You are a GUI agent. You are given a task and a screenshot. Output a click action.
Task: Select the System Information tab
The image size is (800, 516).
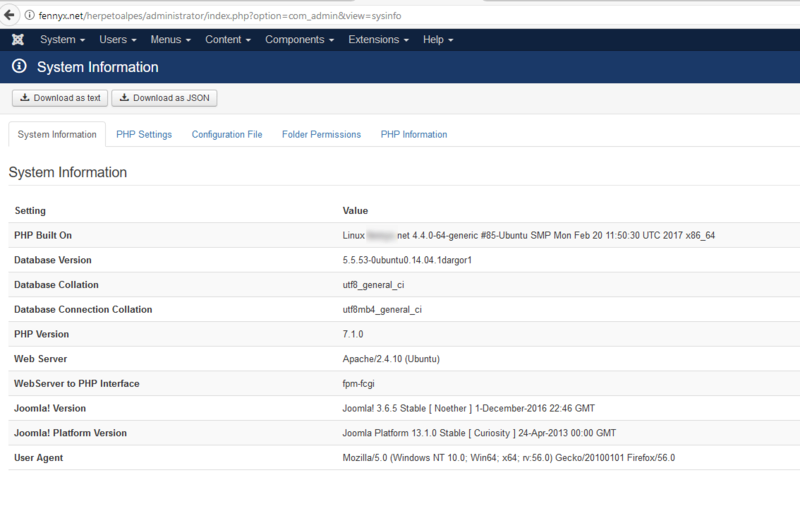[x=57, y=134]
